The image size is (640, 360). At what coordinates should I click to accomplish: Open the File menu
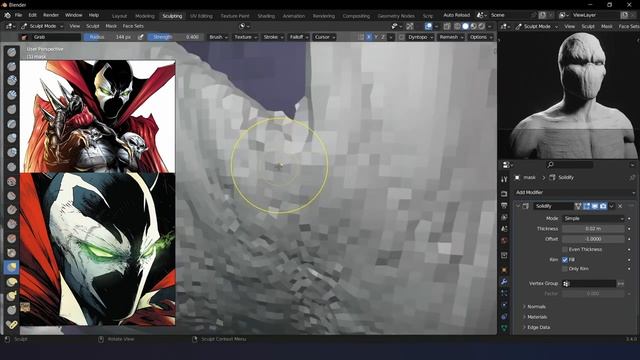(x=18, y=15)
